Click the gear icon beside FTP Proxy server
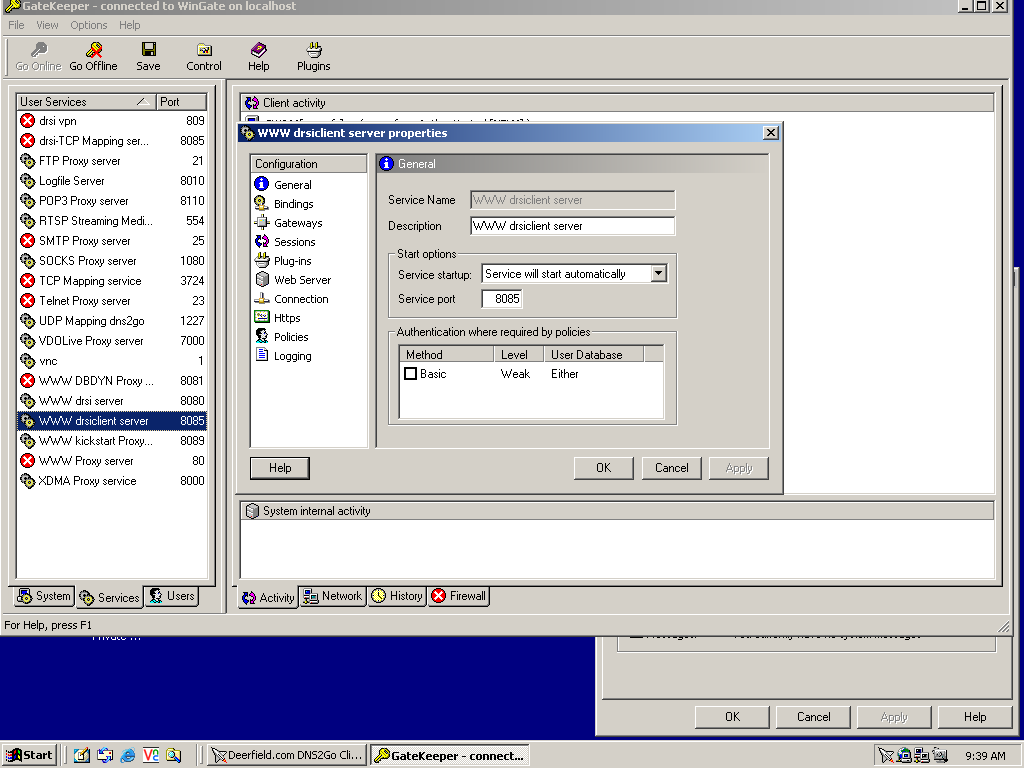Viewport: 1024px width, 768px height. click(27, 161)
